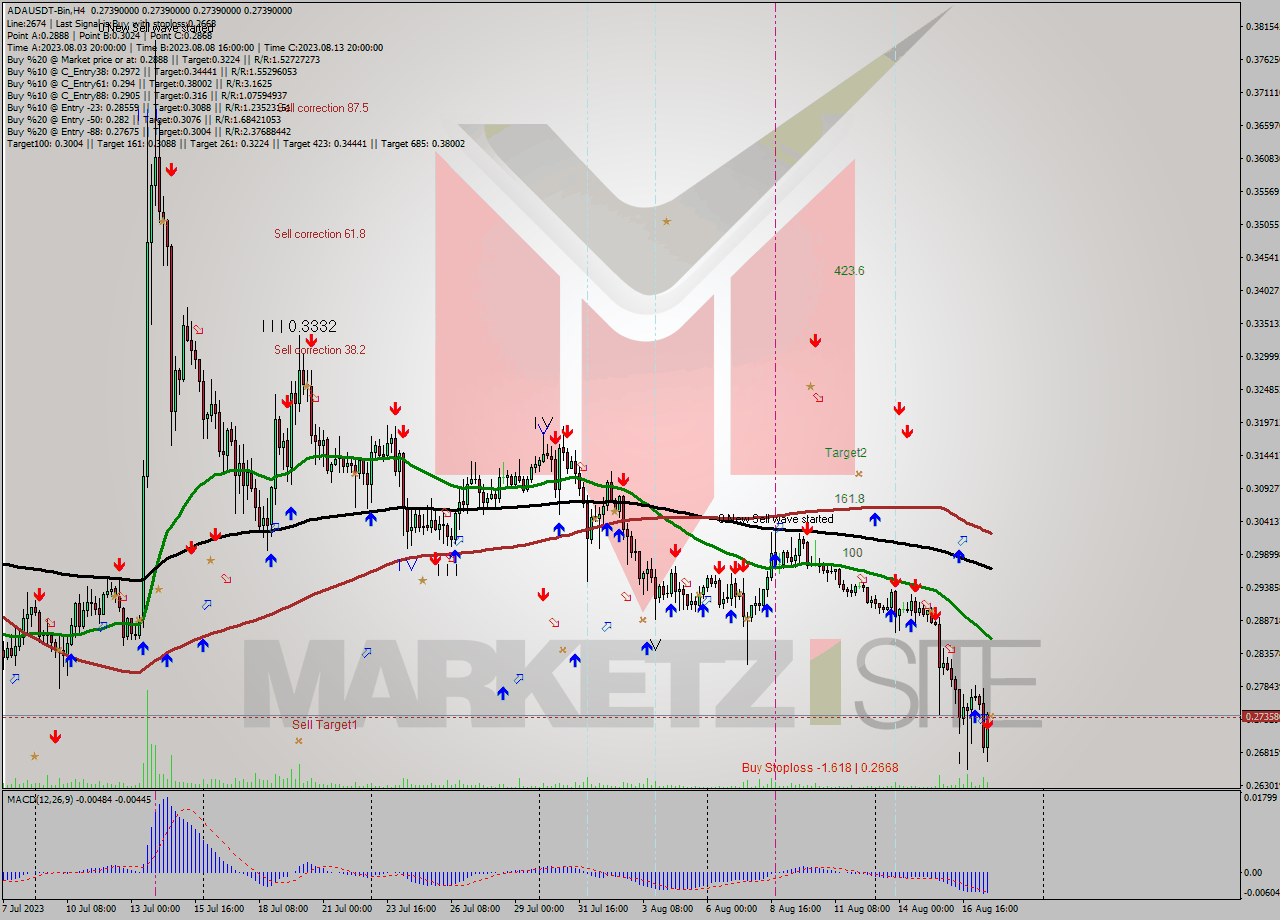
Task: Click the green Target2 label
Action: pyautogui.click(x=846, y=453)
